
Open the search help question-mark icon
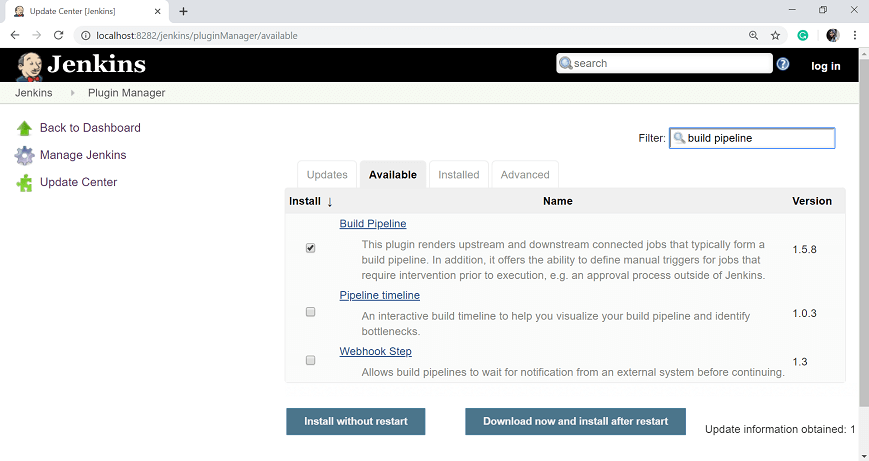click(783, 64)
